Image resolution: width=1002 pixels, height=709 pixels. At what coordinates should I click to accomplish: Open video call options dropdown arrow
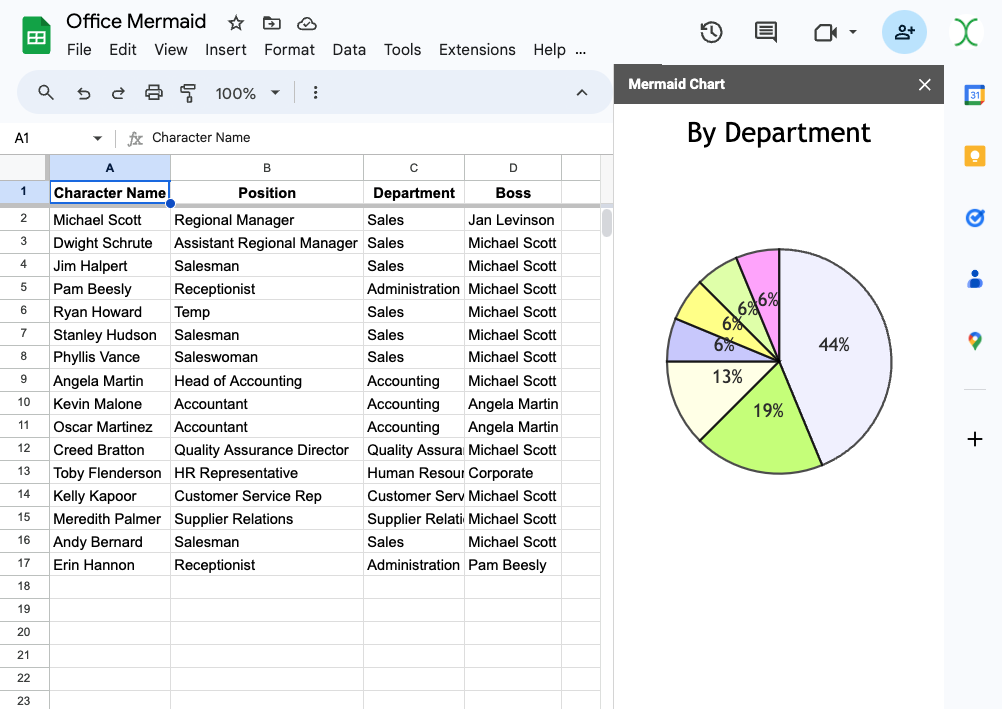853,32
